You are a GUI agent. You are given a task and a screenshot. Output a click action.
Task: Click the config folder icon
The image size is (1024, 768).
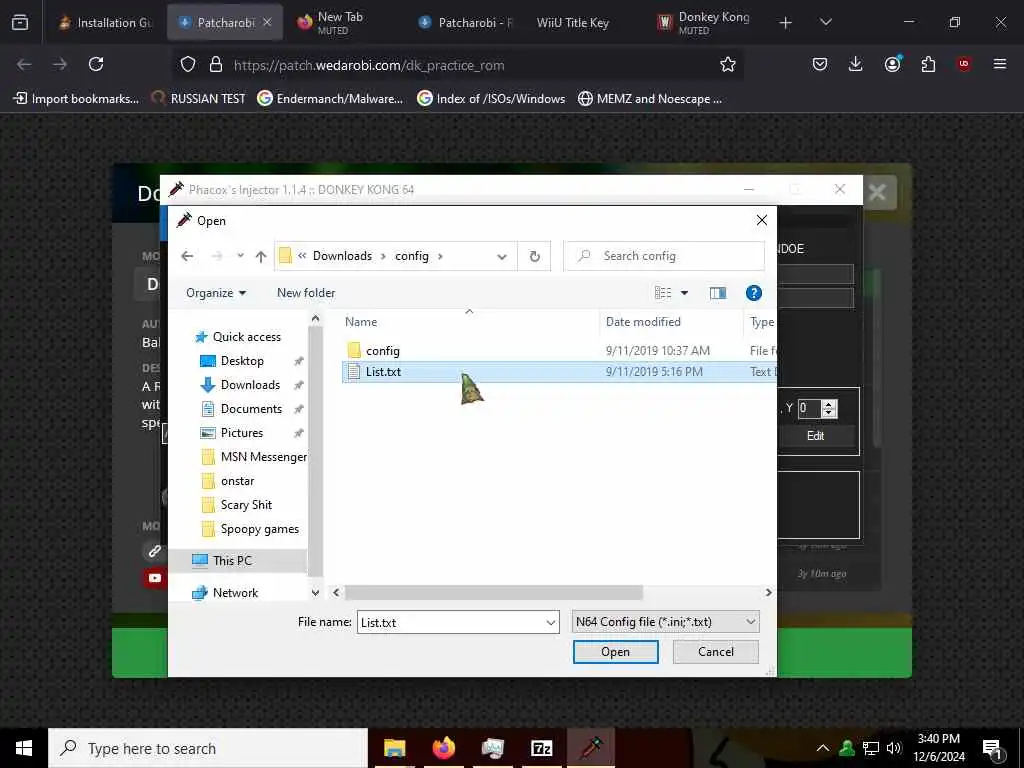pos(354,351)
